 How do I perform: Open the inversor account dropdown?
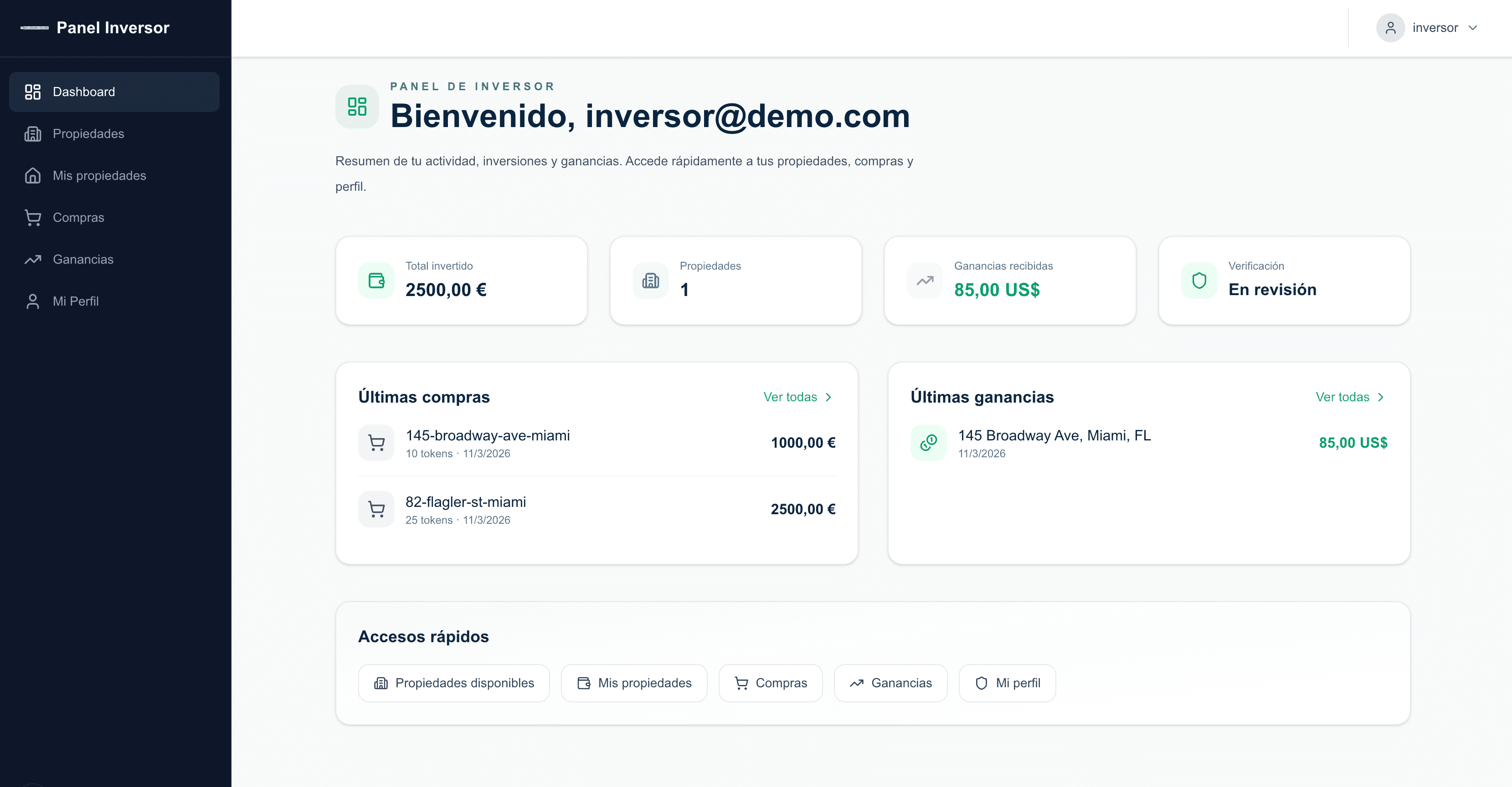click(x=1435, y=28)
